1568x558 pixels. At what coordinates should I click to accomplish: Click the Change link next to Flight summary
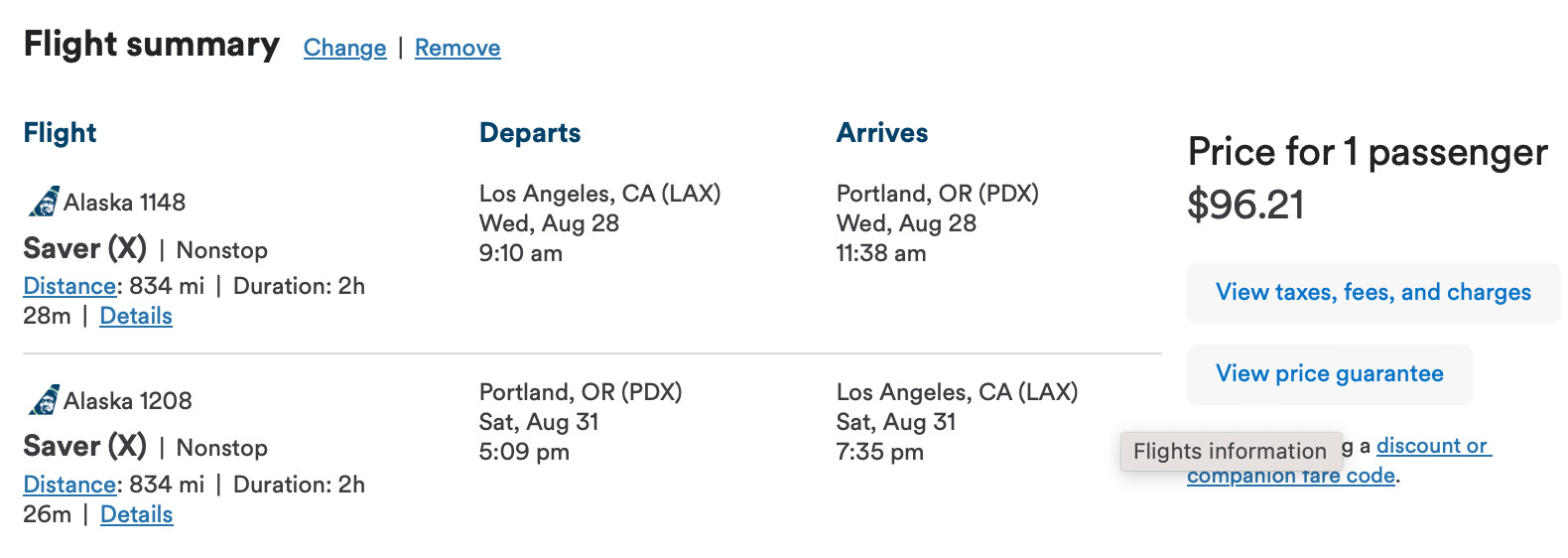(x=344, y=48)
